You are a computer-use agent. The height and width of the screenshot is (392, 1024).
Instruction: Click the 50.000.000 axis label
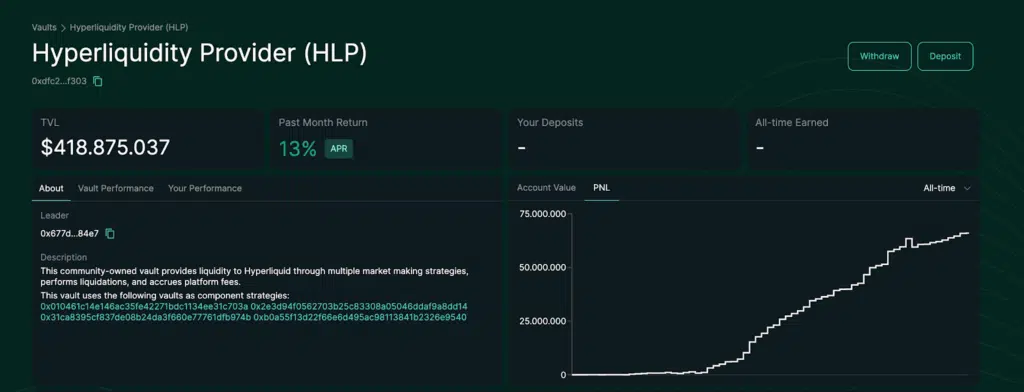(x=542, y=267)
